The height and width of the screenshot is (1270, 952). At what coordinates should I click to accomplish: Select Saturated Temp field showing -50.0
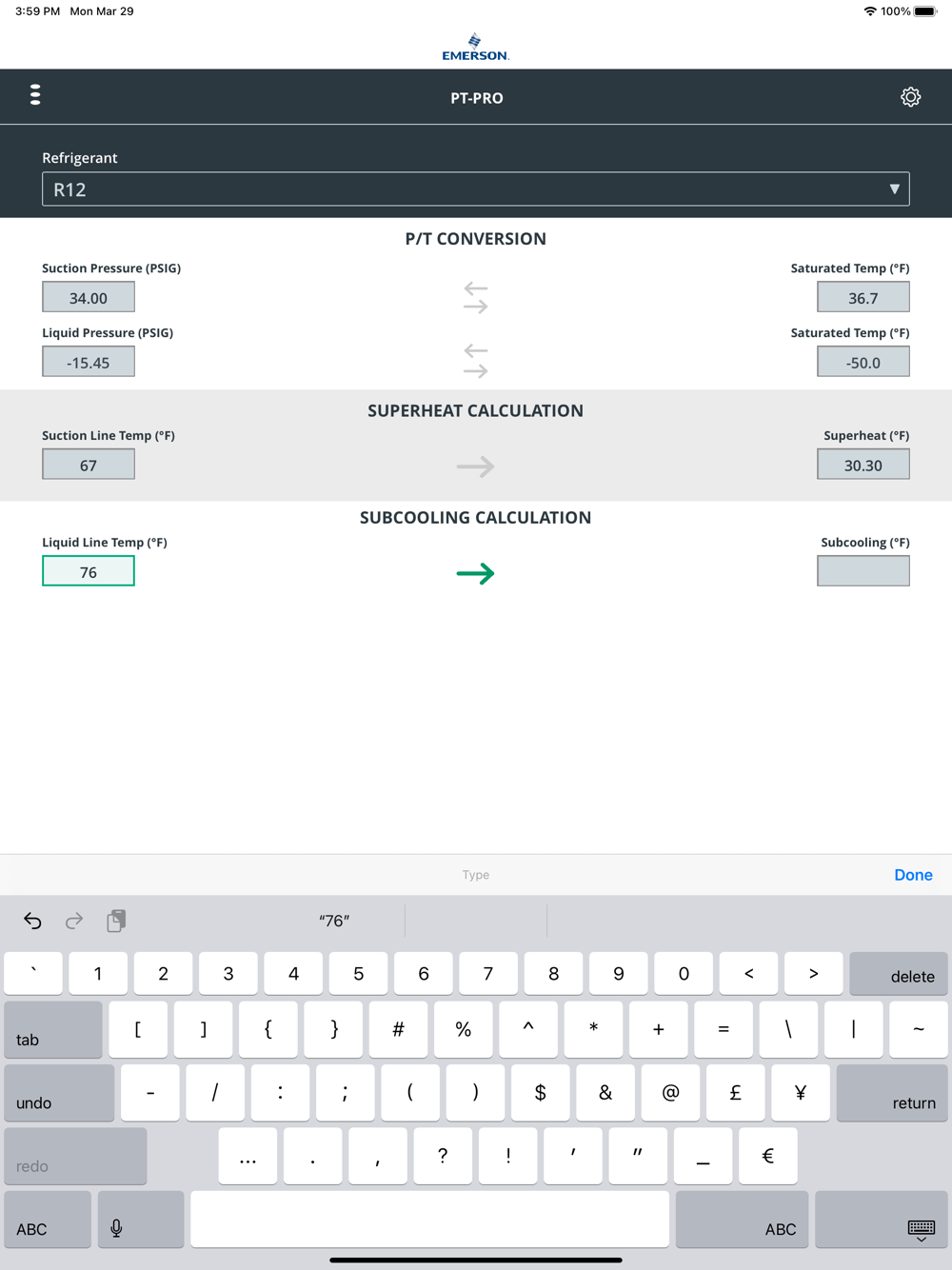(863, 363)
